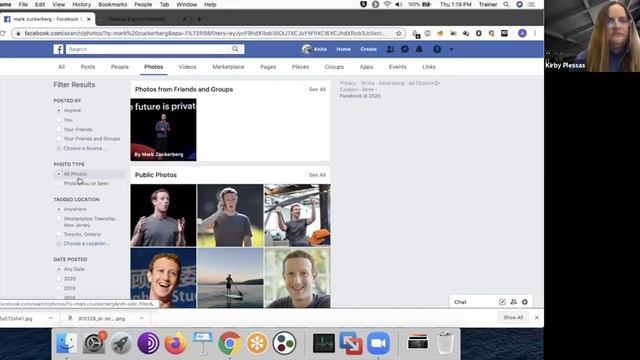Viewport: 640px width, 360px height.
Task: Select the 2019 date posted filter
Action: (x=59, y=288)
